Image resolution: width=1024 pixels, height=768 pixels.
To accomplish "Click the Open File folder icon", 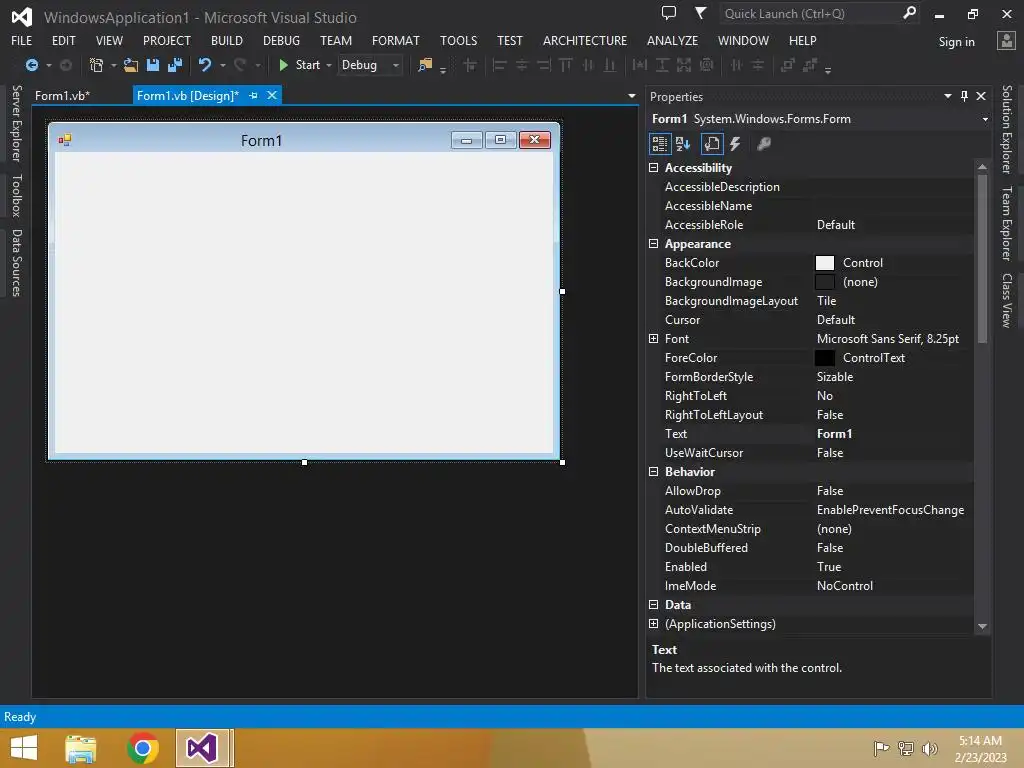I will click(x=131, y=65).
